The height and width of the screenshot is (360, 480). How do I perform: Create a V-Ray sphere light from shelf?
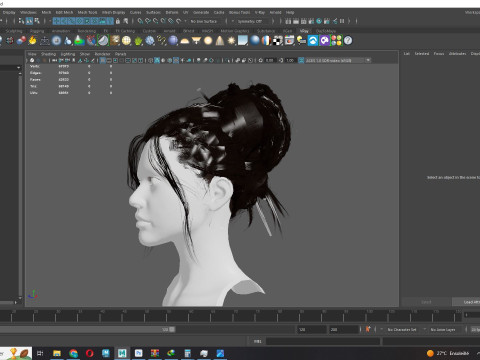coord(208,41)
